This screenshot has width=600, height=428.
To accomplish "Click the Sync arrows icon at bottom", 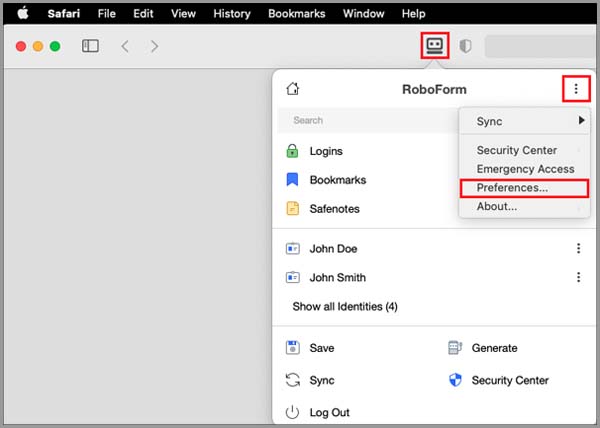I will coord(293,380).
